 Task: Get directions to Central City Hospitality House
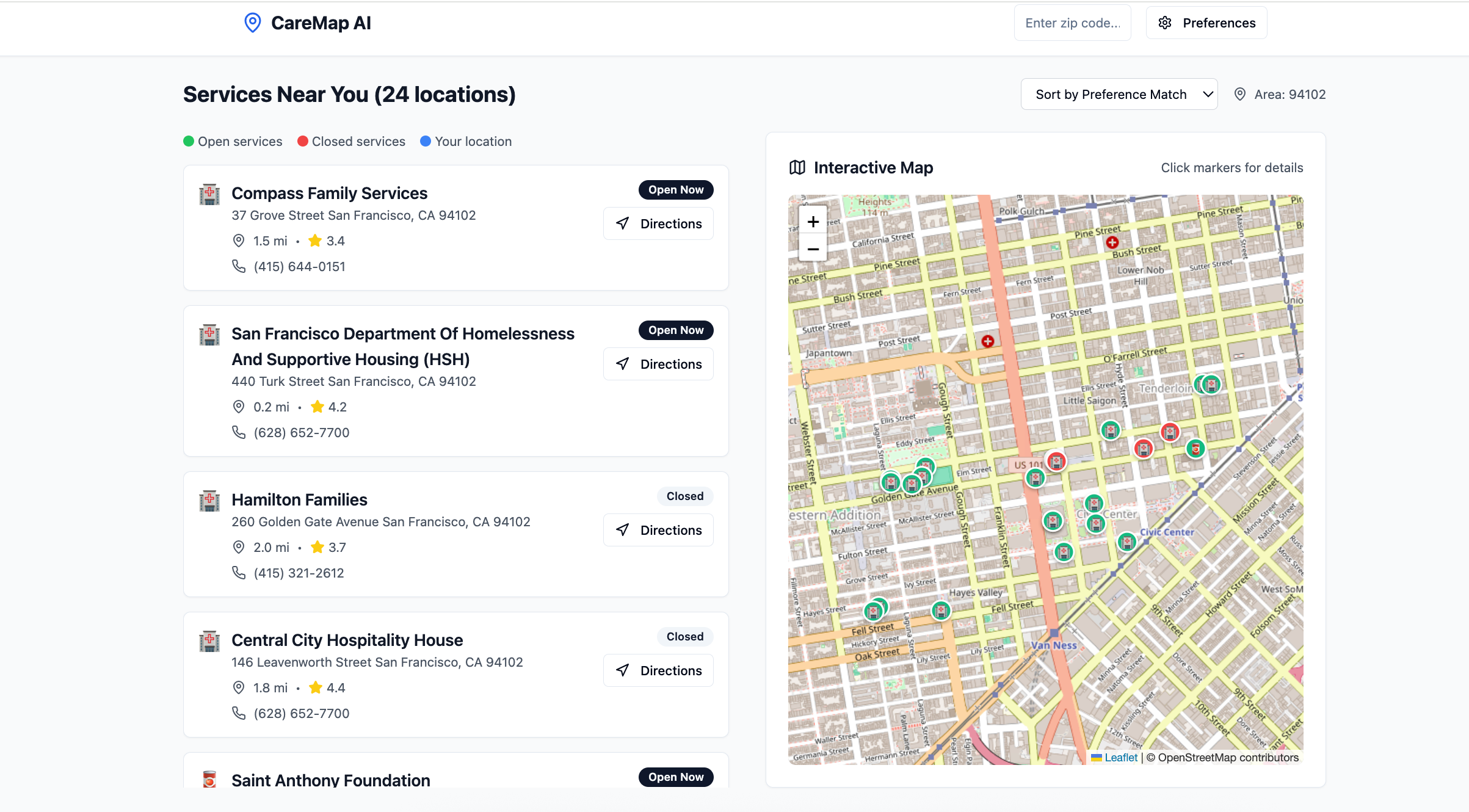point(658,670)
